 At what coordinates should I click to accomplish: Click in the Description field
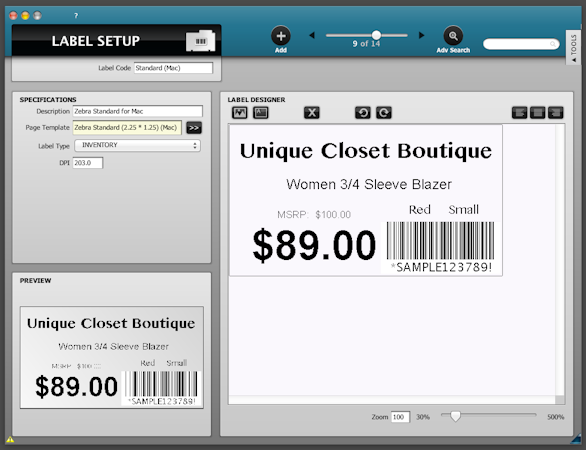pyautogui.click(x=138, y=111)
